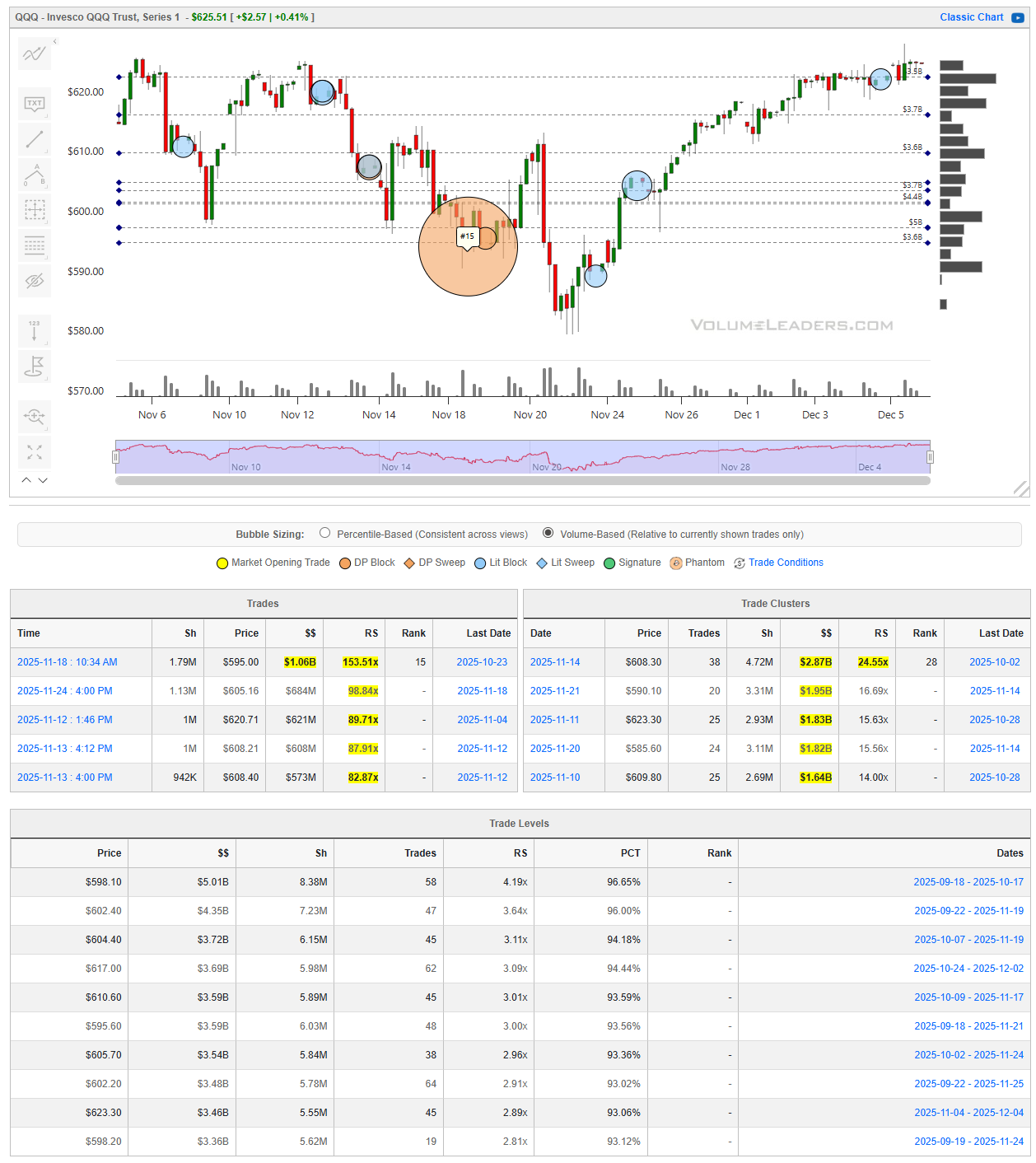Click the DP Block legend circle
This screenshot has width=1036, height=1163.
[x=345, y=563]
